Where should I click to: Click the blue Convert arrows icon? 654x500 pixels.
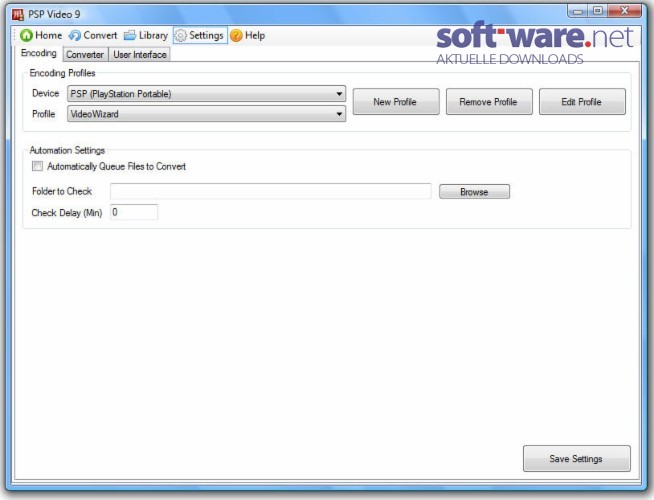click(75, 35)
